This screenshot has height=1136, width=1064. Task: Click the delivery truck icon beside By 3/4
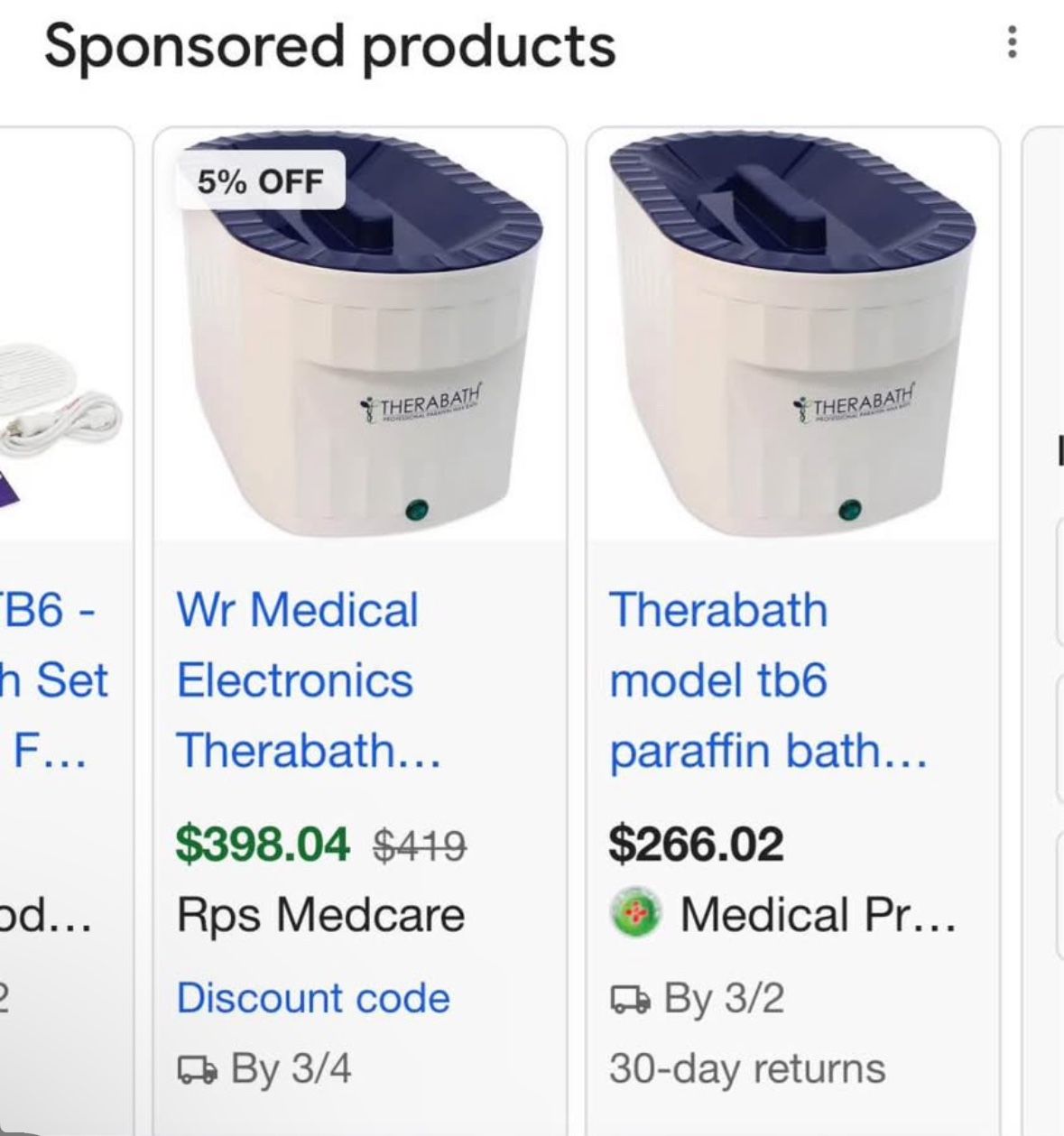click(x=197, y=1070)
